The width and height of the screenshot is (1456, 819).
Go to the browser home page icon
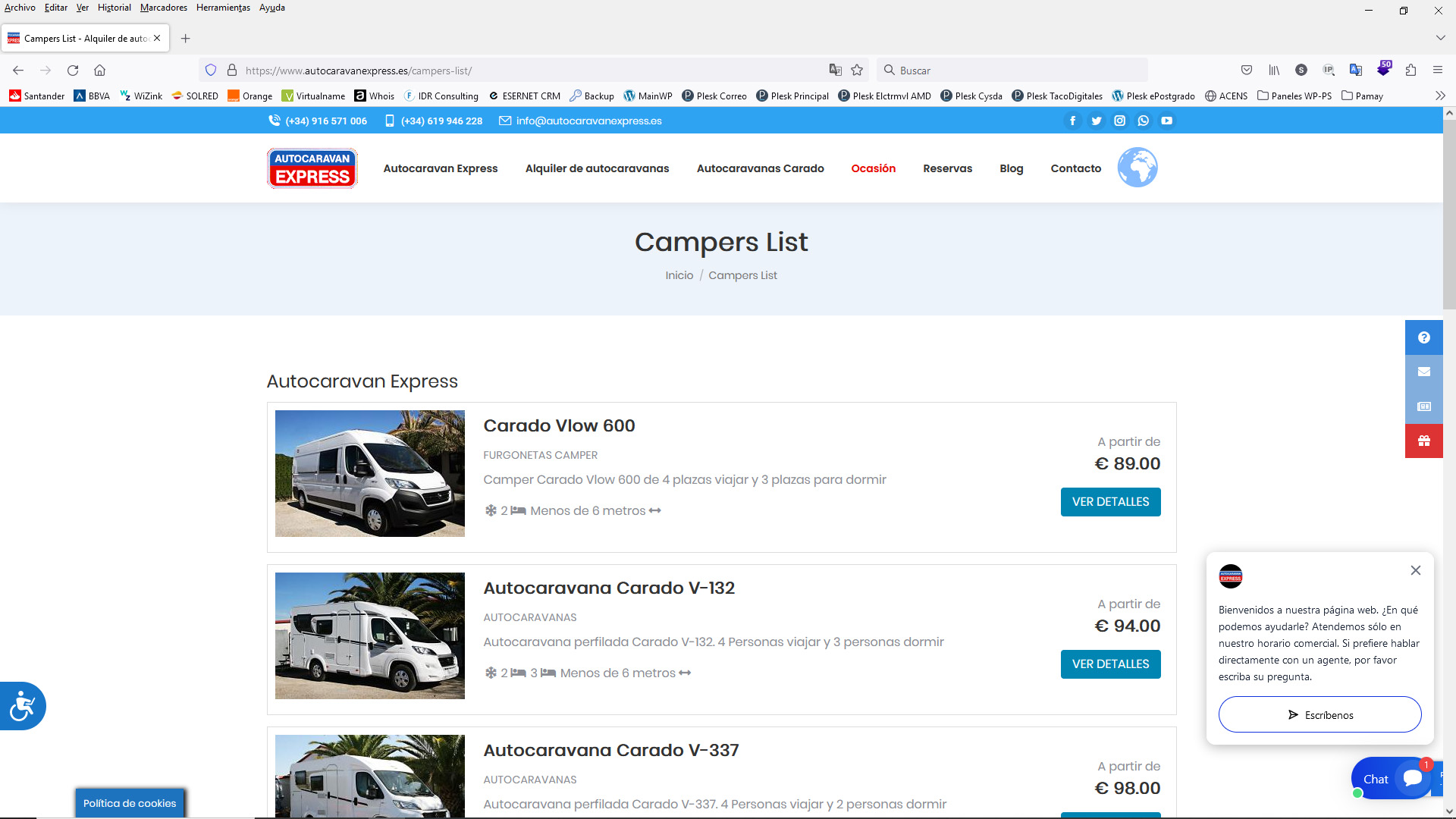click(x=99, y=70)
